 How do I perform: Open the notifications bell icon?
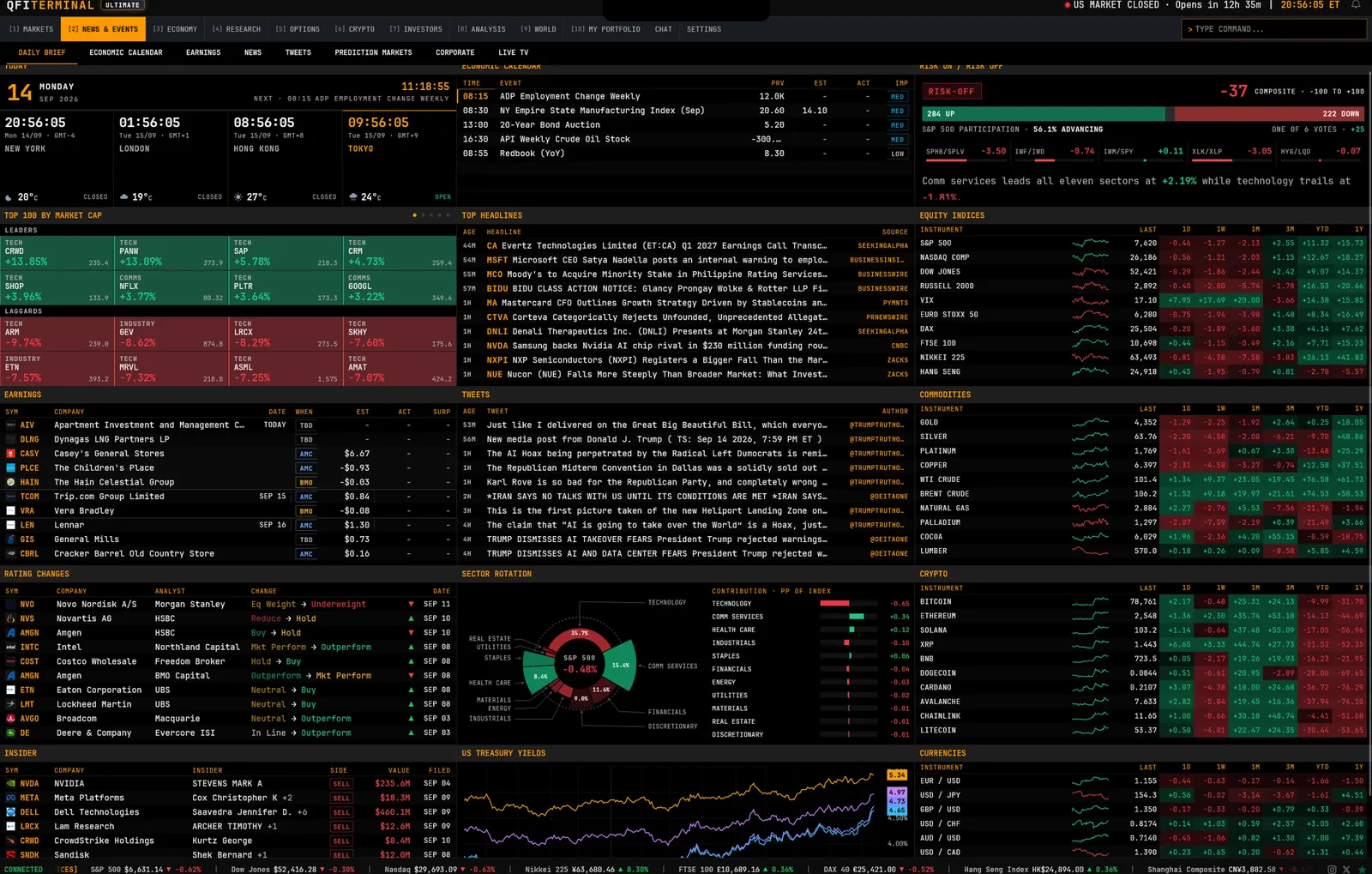click(x=1356, y=5)
